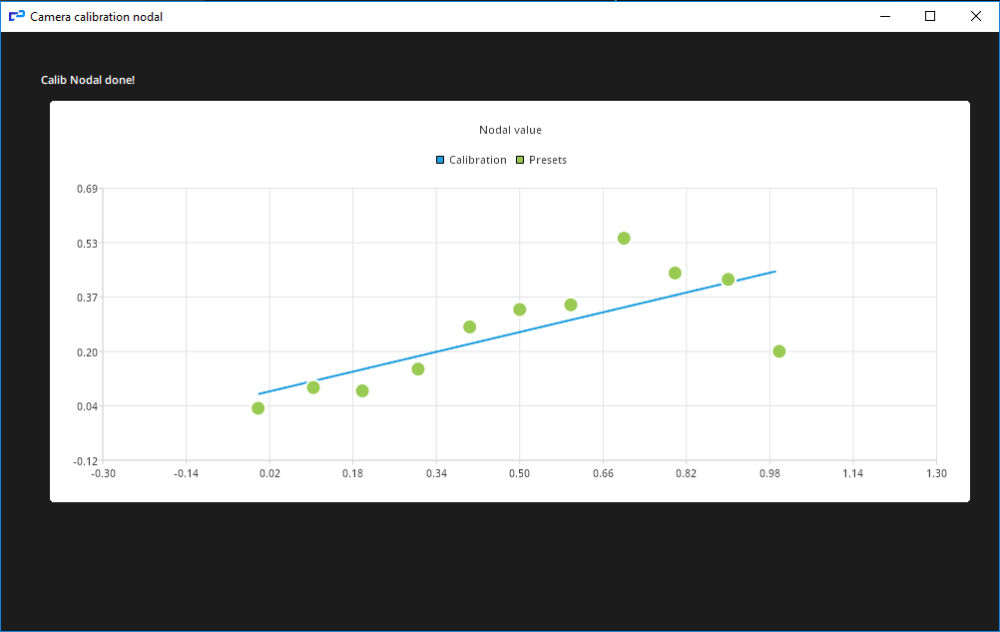Click the 0.04 y-axis label

(87, 406)
